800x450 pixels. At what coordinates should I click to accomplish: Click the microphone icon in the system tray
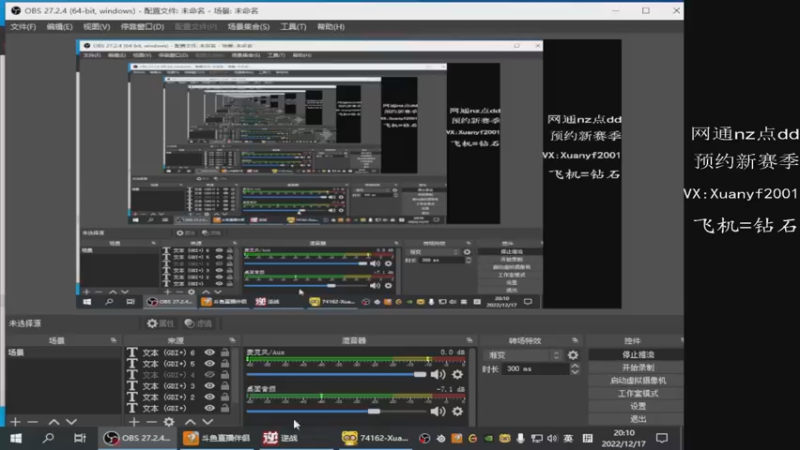520,438
